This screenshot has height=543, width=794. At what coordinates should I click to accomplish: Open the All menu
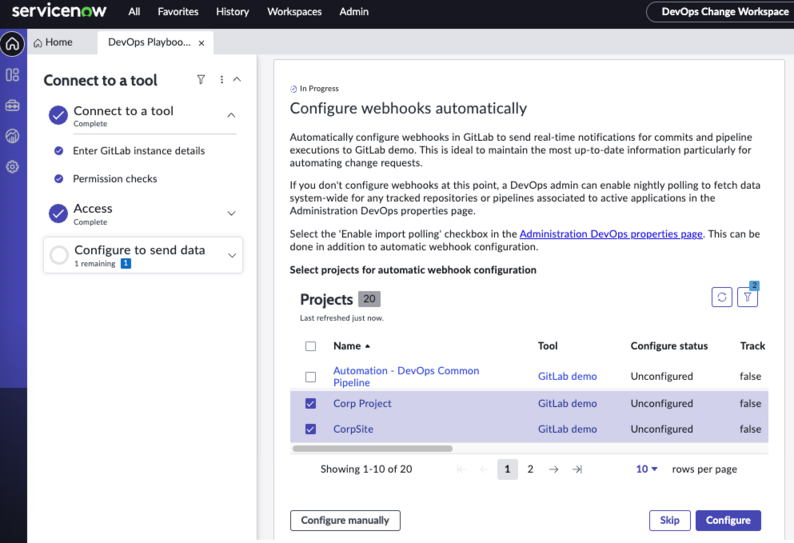(134, 11)
